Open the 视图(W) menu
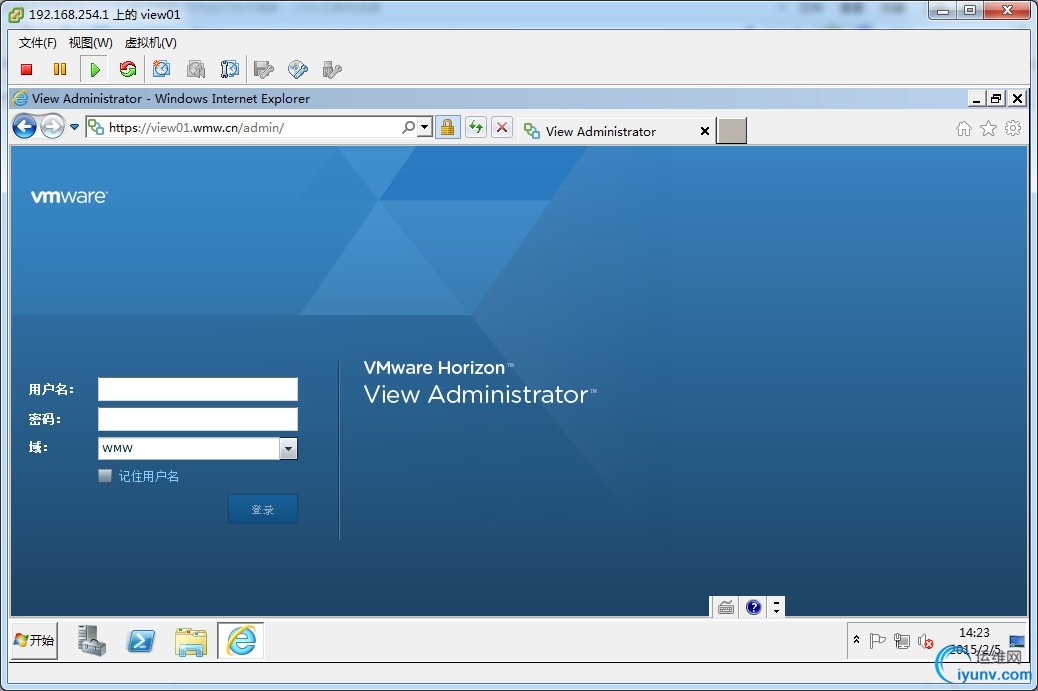Viewport: 1038px width, 691px height. (x=90, y=43)
